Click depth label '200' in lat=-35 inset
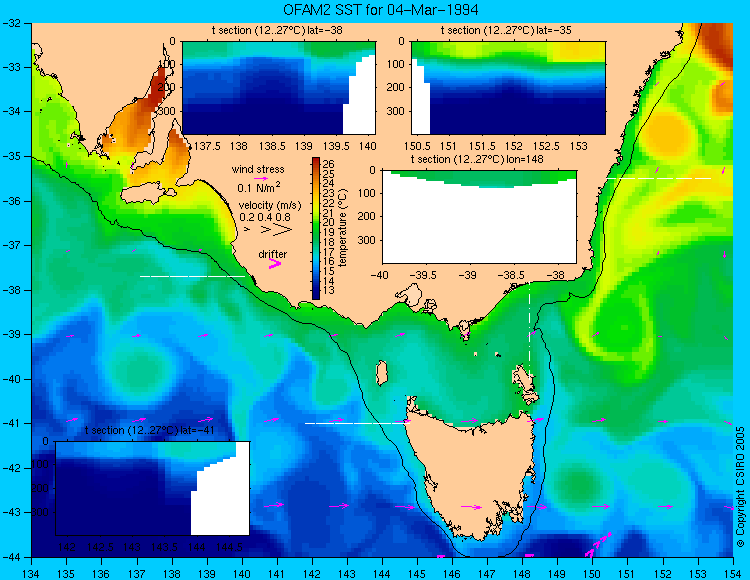This screenshot has width=750, height=580. 397,88
